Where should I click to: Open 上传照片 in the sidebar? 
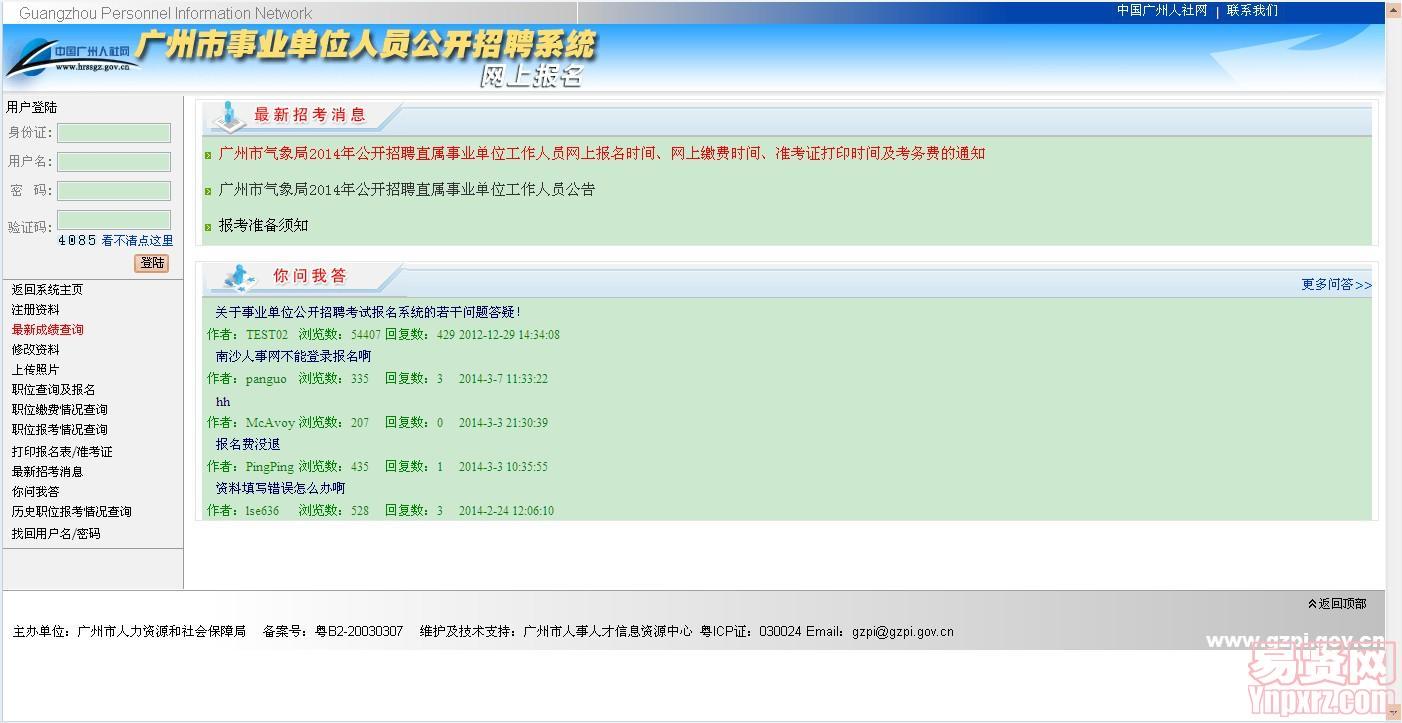pyautogui.click(x=36, y=370)
